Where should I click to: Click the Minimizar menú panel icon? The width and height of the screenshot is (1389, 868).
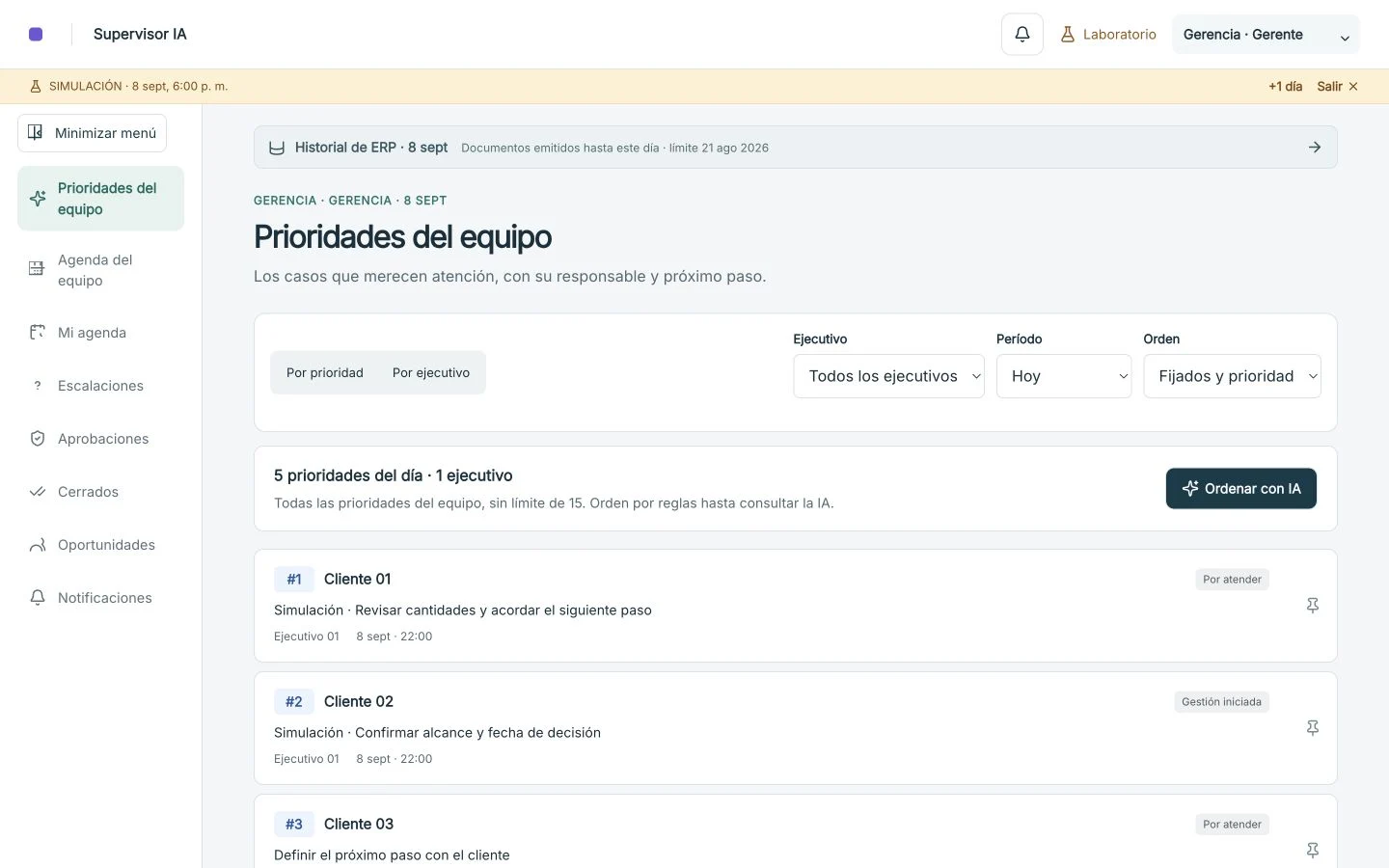pyautogui.click(x=36, y=132)
